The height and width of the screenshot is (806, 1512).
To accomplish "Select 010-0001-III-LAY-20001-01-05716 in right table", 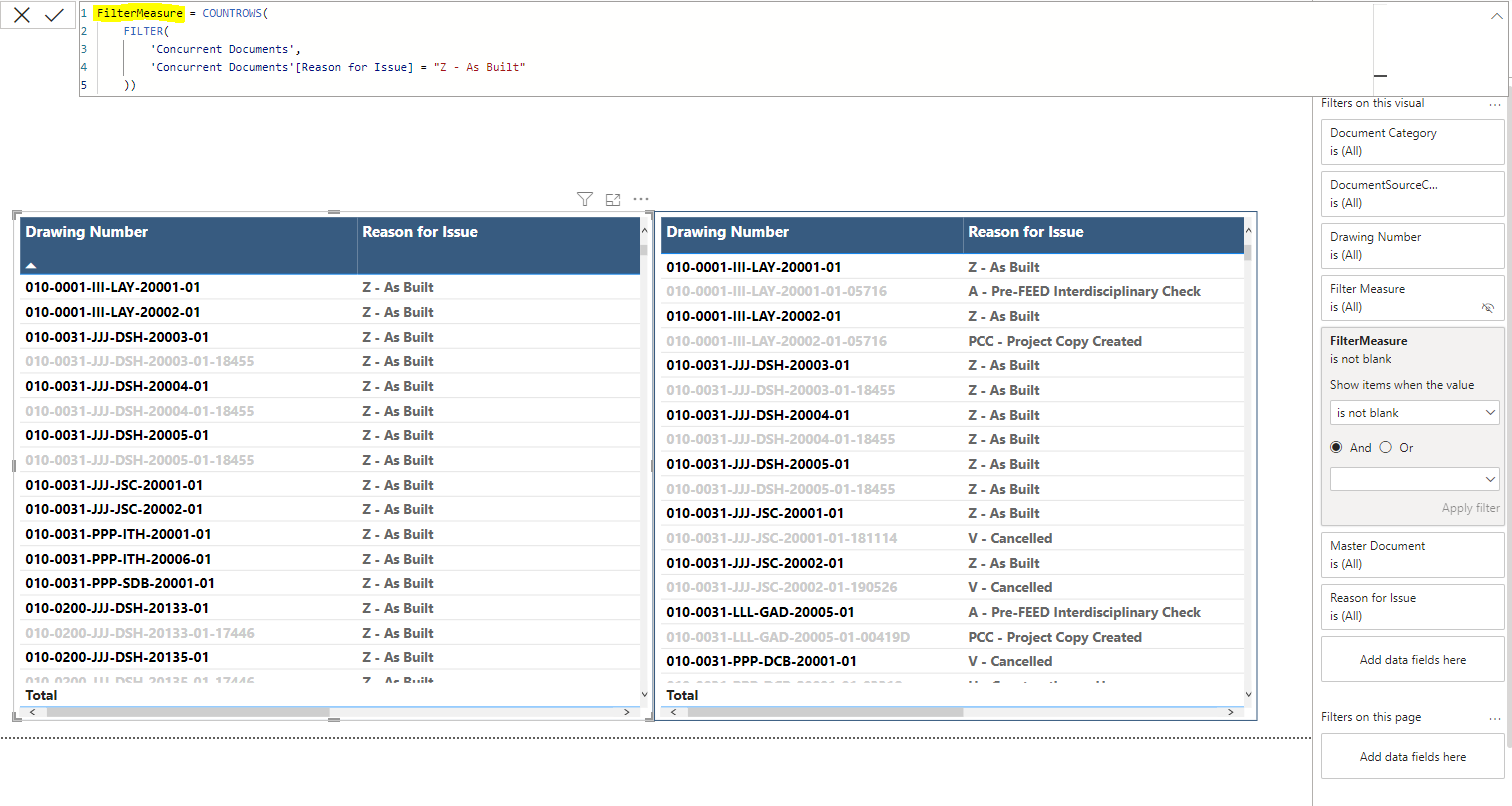I will pos(776,291).
